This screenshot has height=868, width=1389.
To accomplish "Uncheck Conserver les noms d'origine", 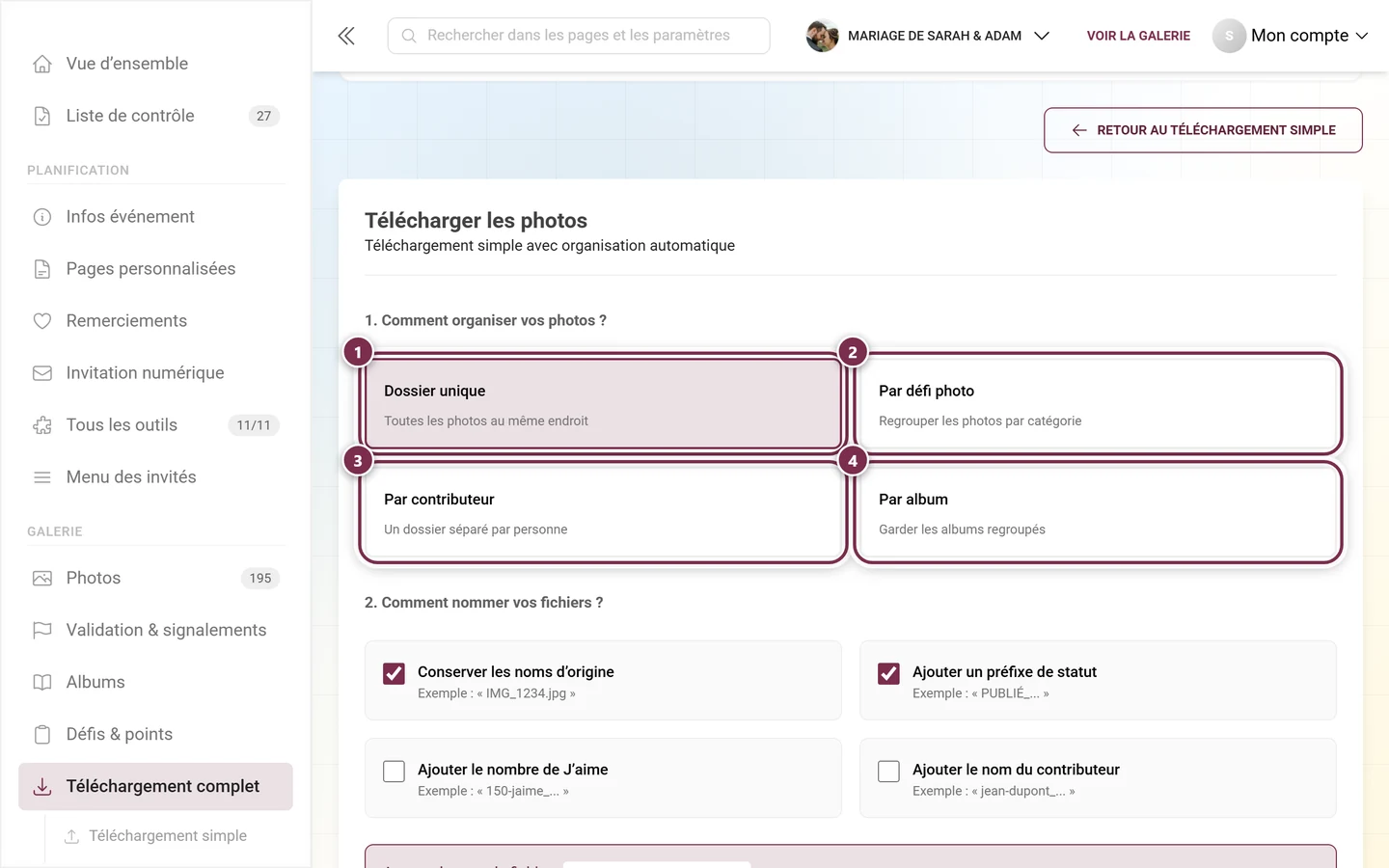I will 394,673.
